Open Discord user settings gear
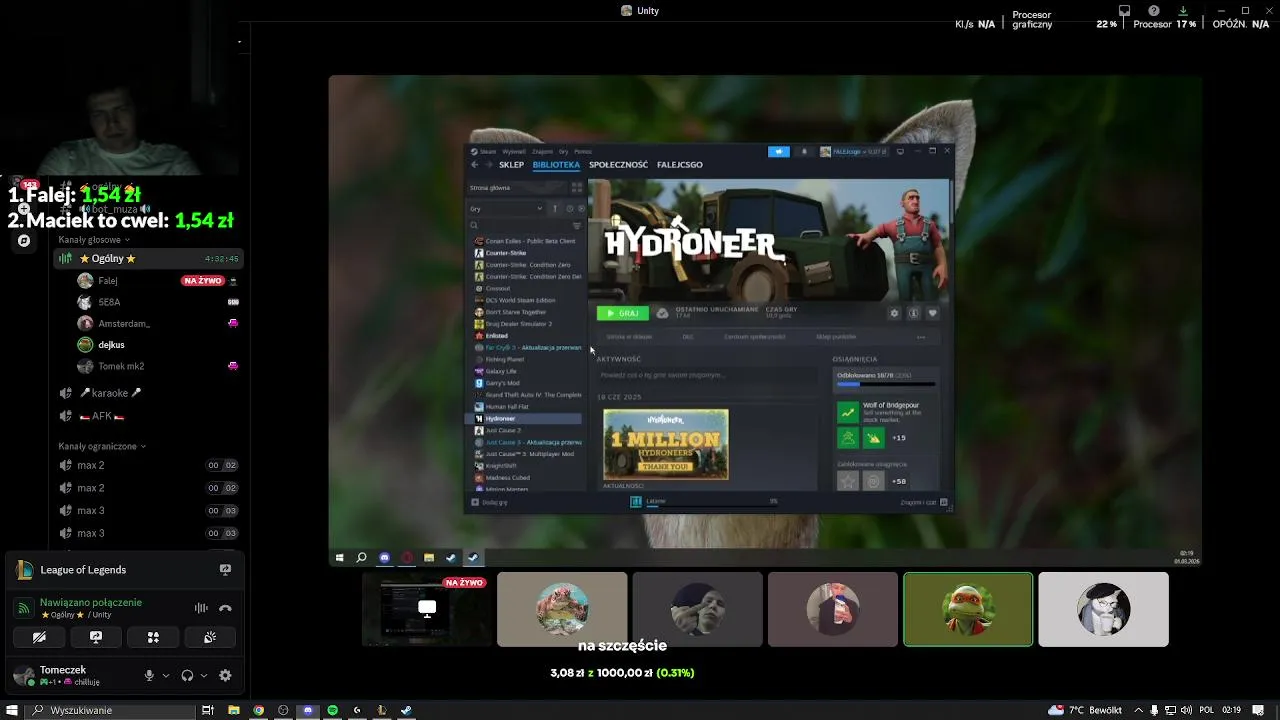Viewport: 1280px width, 720px height. click(225, 676)
